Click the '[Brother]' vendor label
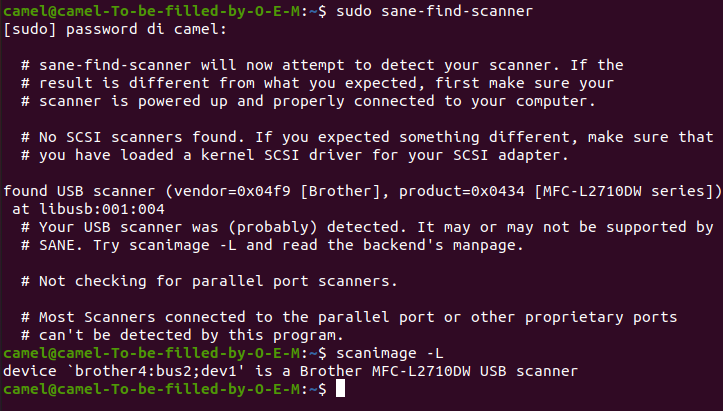Image resolution: width=723 pixels, height=411 pixels. pyautogui.click(x=340, y=191)
